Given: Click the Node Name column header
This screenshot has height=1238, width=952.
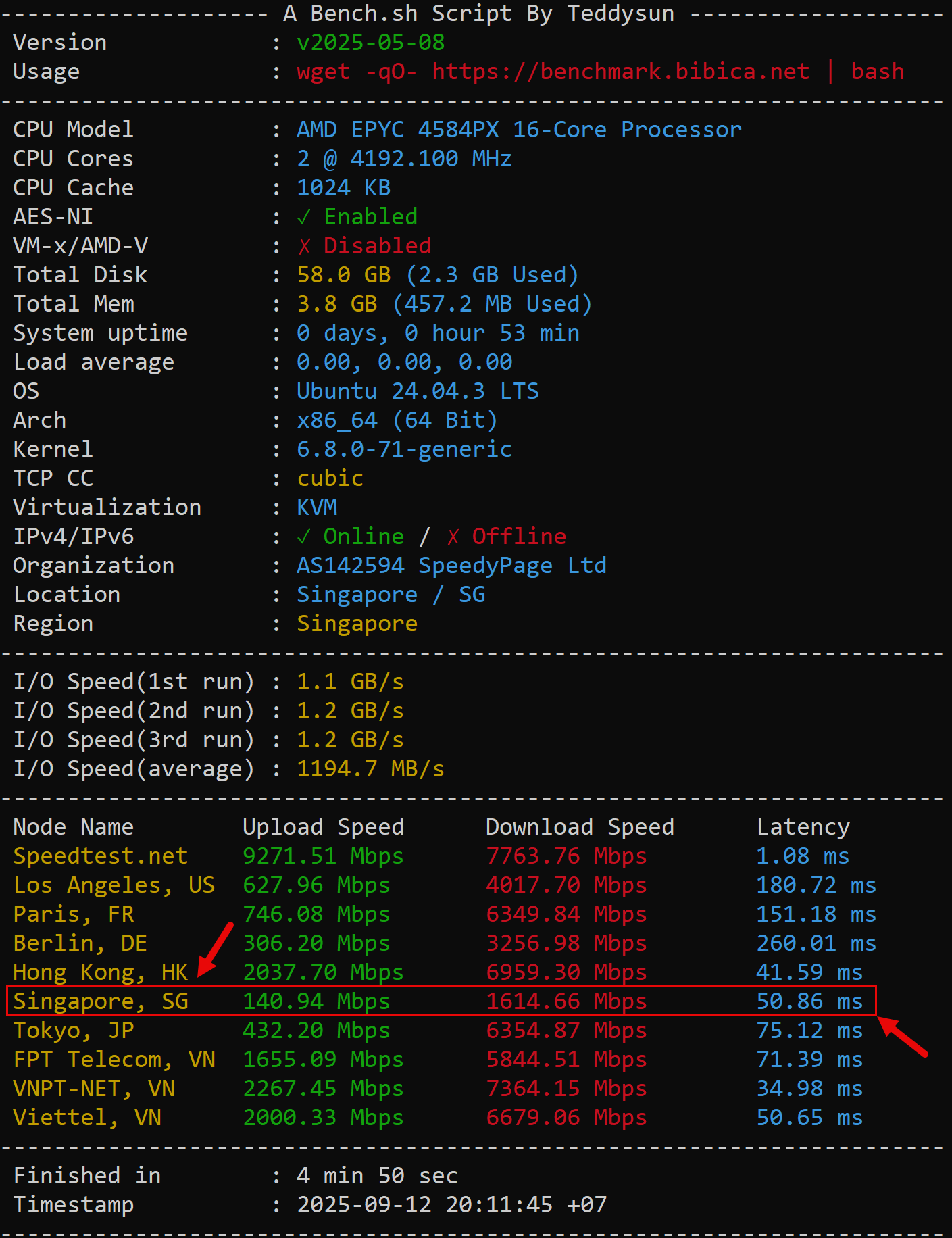Looking at the screenshot, I should (73, 827).
